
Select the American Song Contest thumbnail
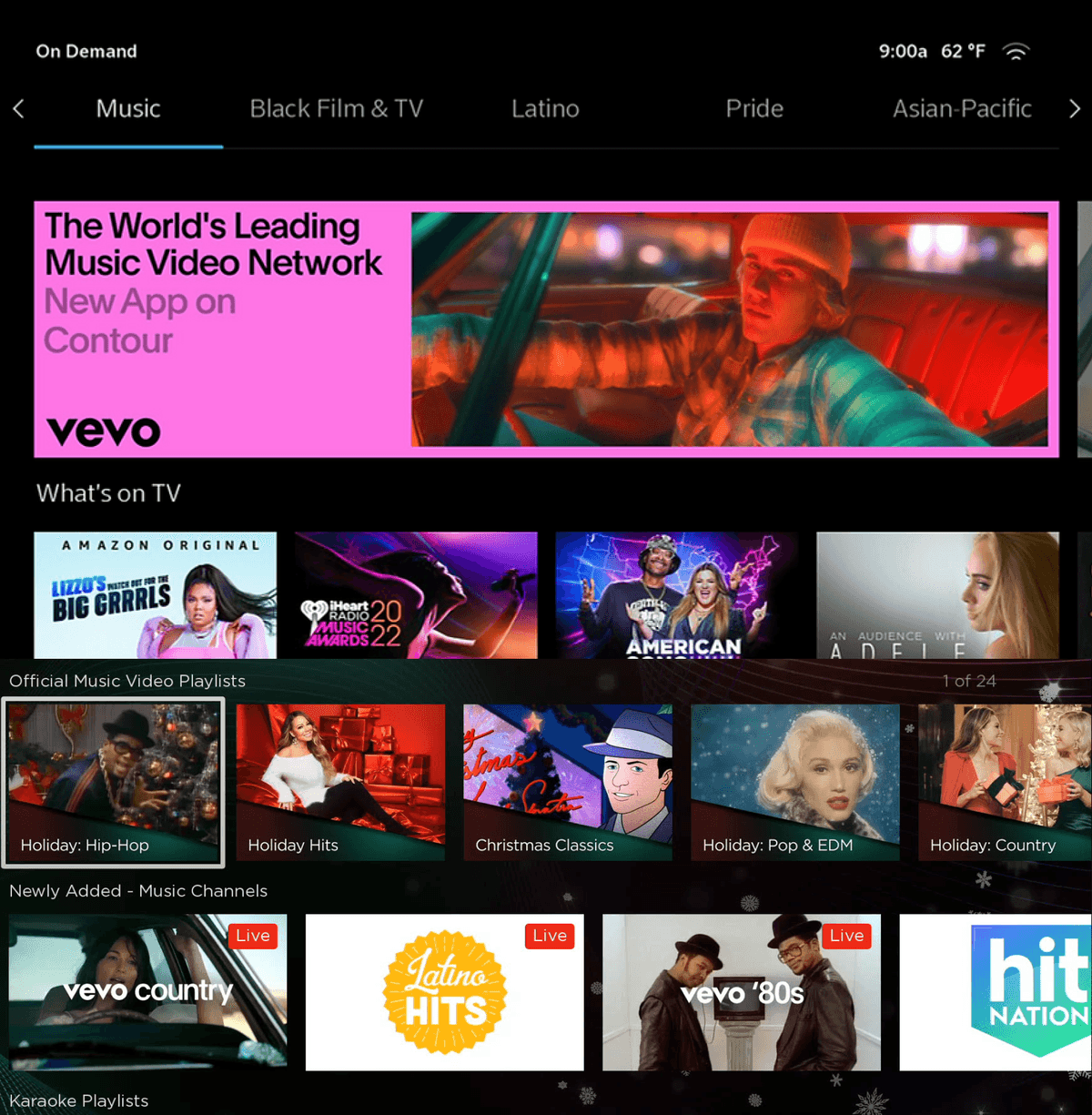[677, 595]
